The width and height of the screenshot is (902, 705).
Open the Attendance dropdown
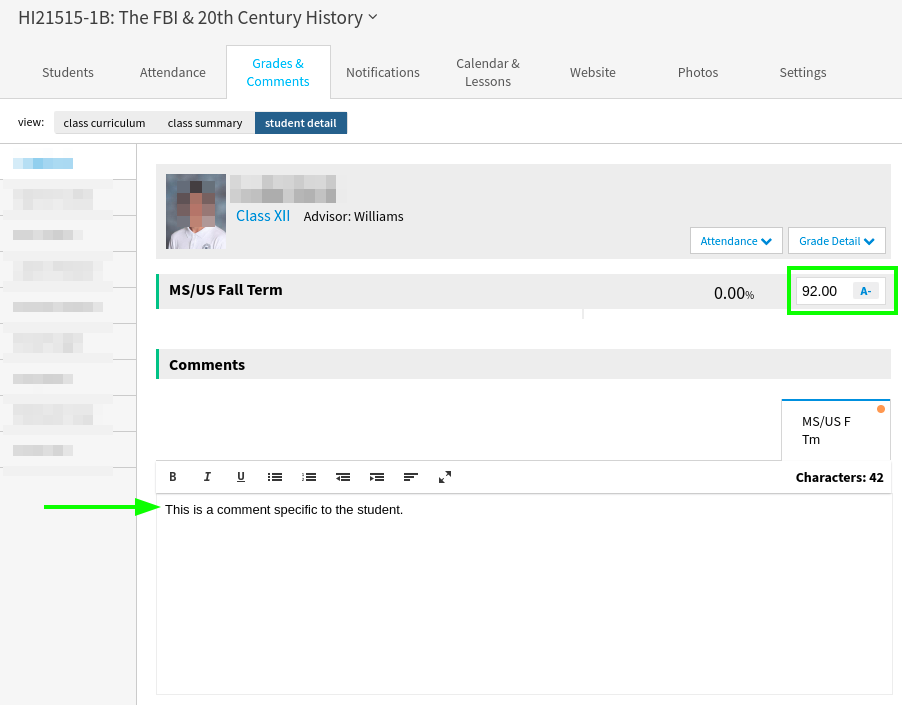(736, 241)
